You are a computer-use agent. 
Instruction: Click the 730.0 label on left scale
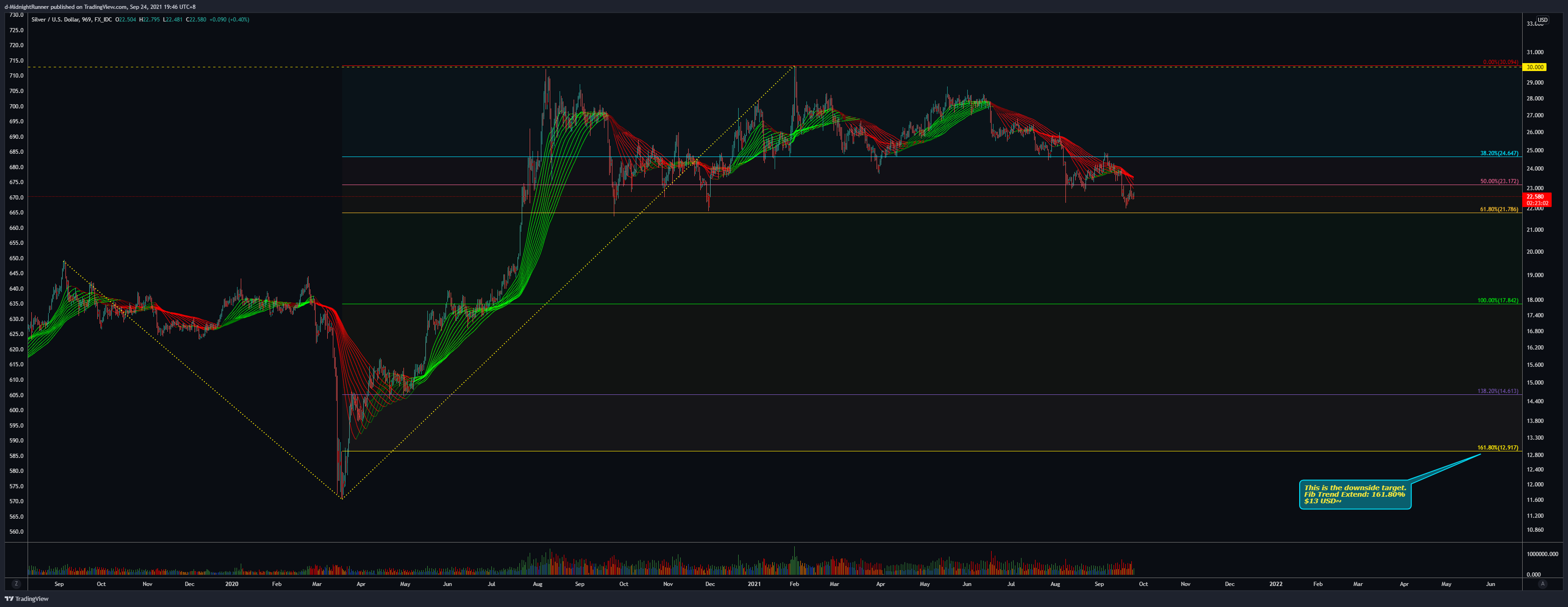pyautogui.click(x=16, y=14)
